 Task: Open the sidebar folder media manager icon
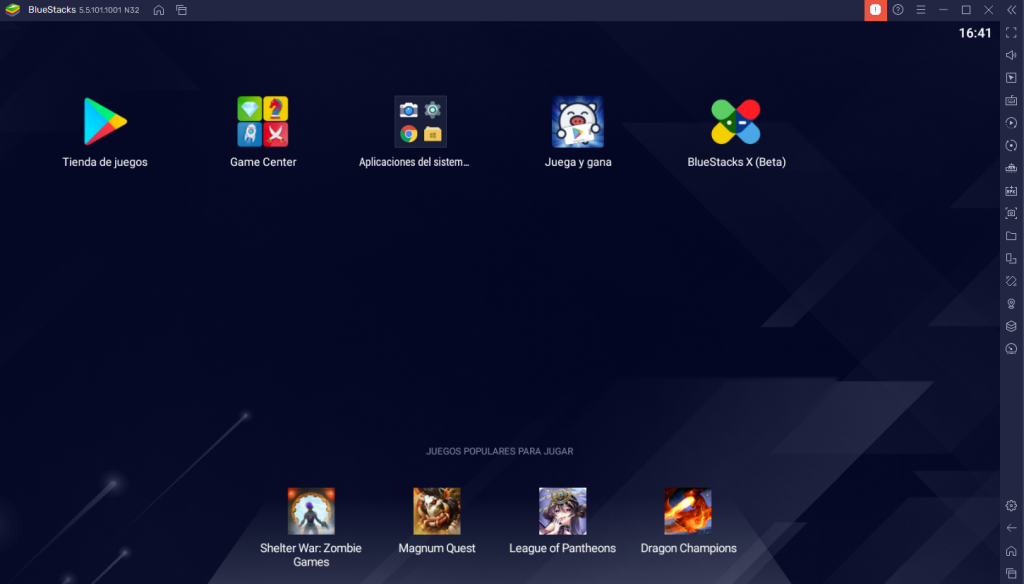(1011, 236)
